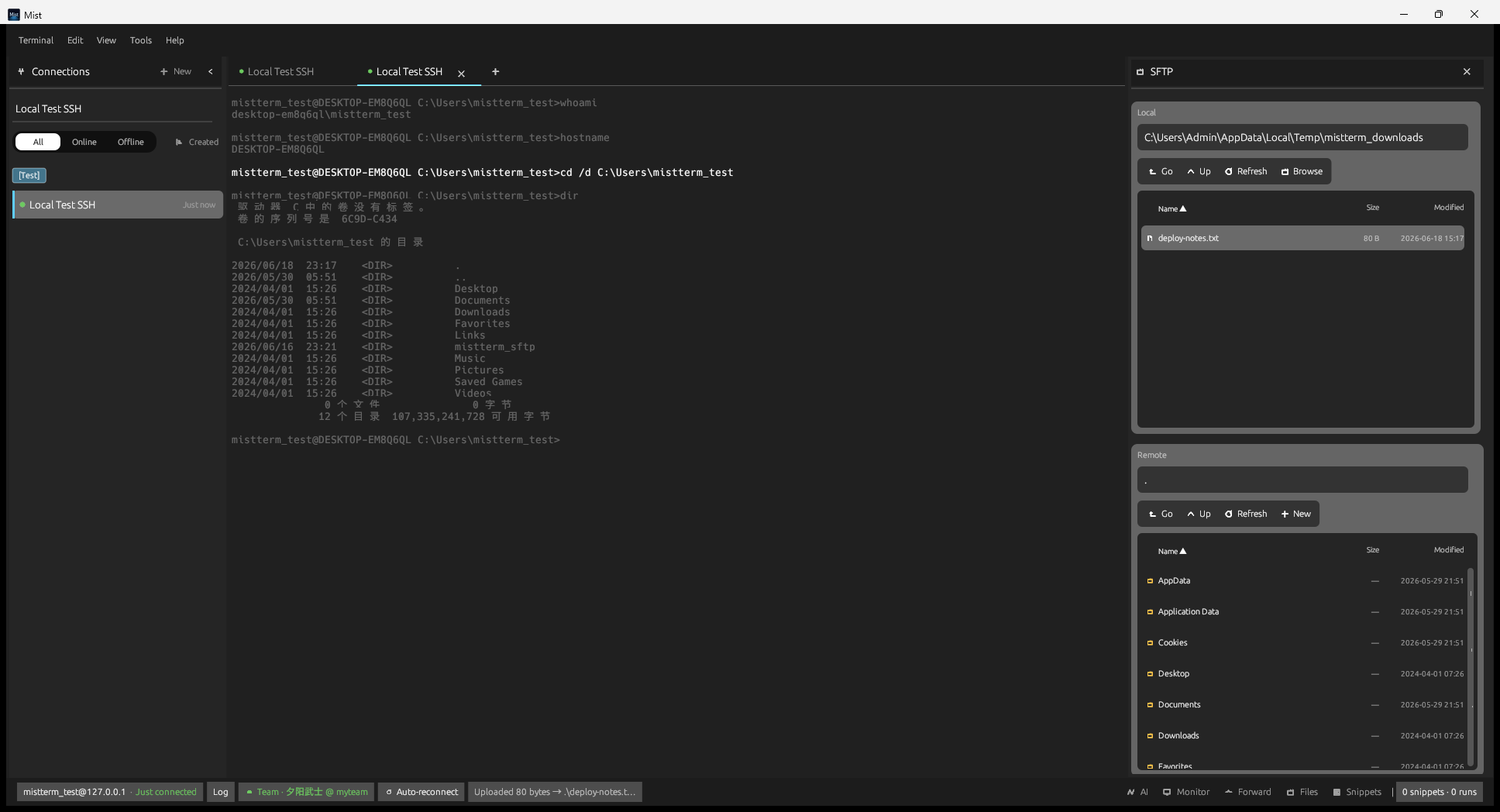Sort Local files by Modified
The image size is (1500, 812).
[x=1448, y=208]
